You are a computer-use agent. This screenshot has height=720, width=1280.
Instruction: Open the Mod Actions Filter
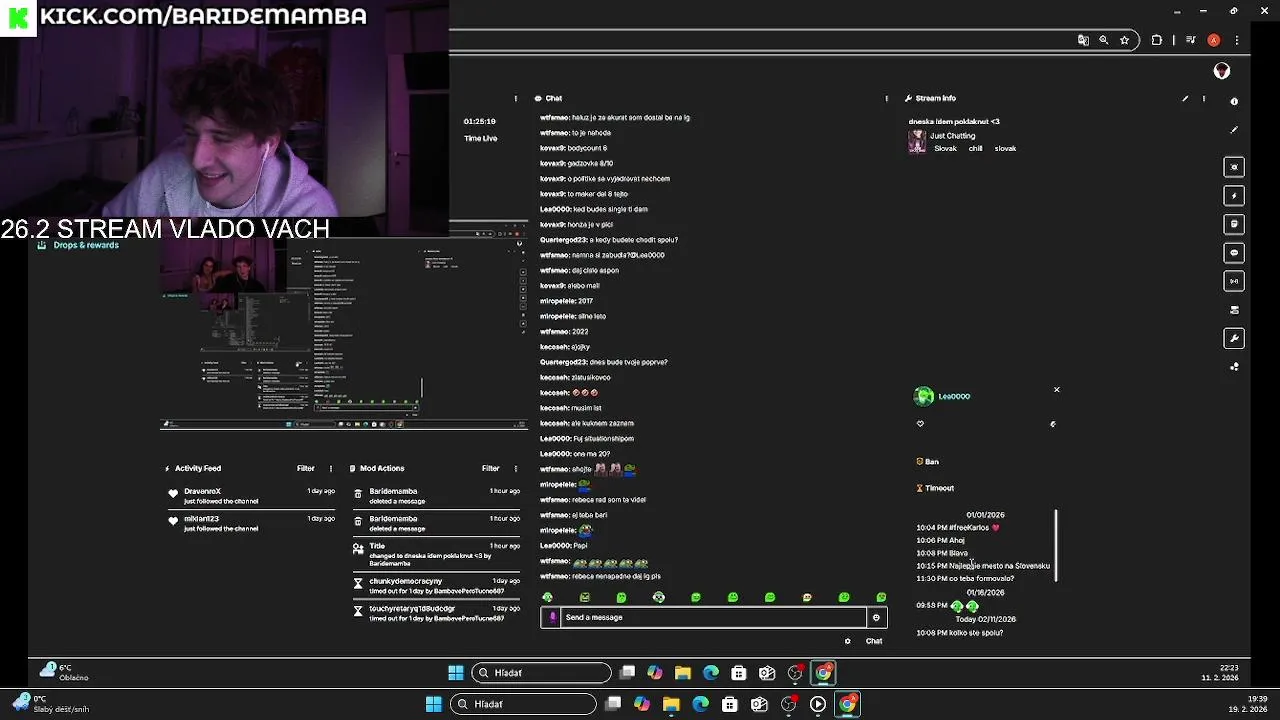click(491, 468)
